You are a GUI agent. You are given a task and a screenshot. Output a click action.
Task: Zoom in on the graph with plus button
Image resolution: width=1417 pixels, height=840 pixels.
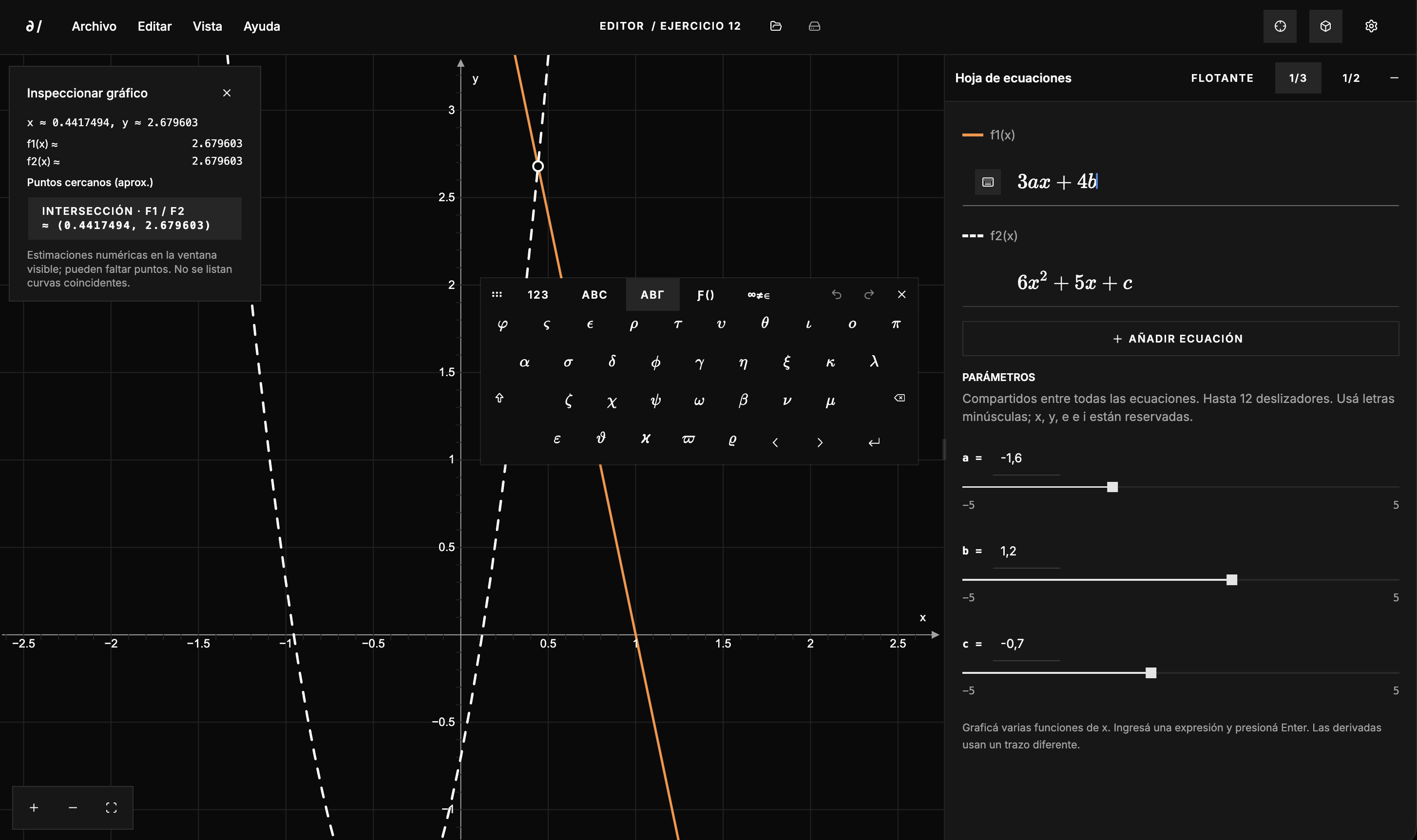pyautogui.click(x=34, y=807)
